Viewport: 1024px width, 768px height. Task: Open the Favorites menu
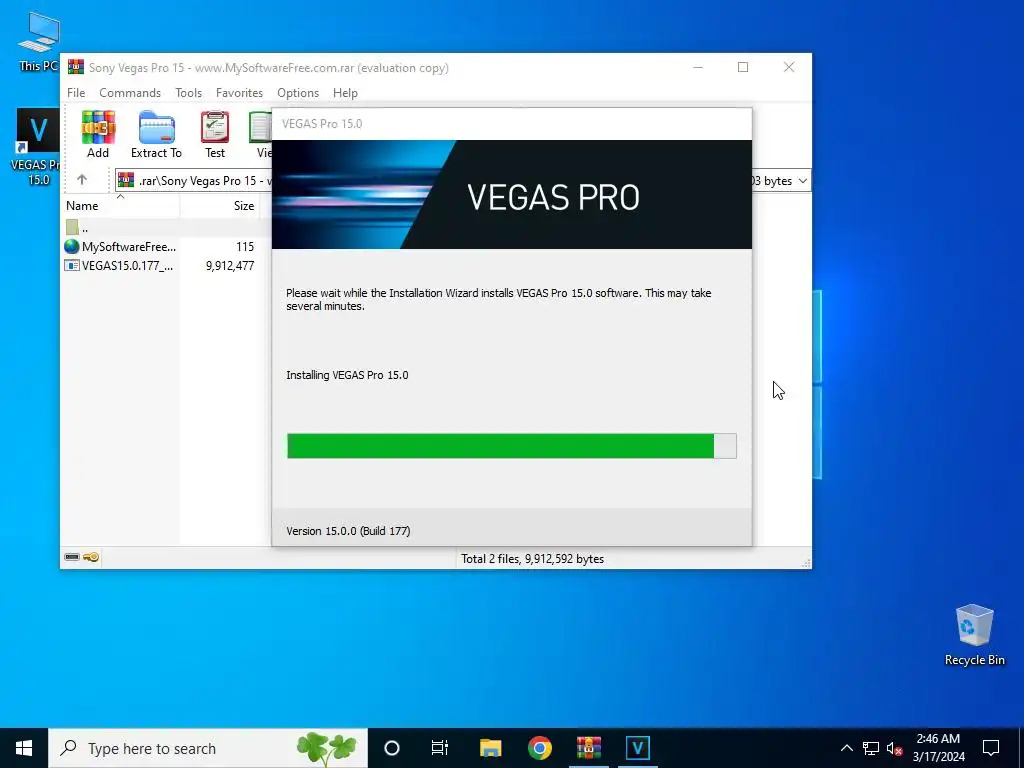[239, 93]
